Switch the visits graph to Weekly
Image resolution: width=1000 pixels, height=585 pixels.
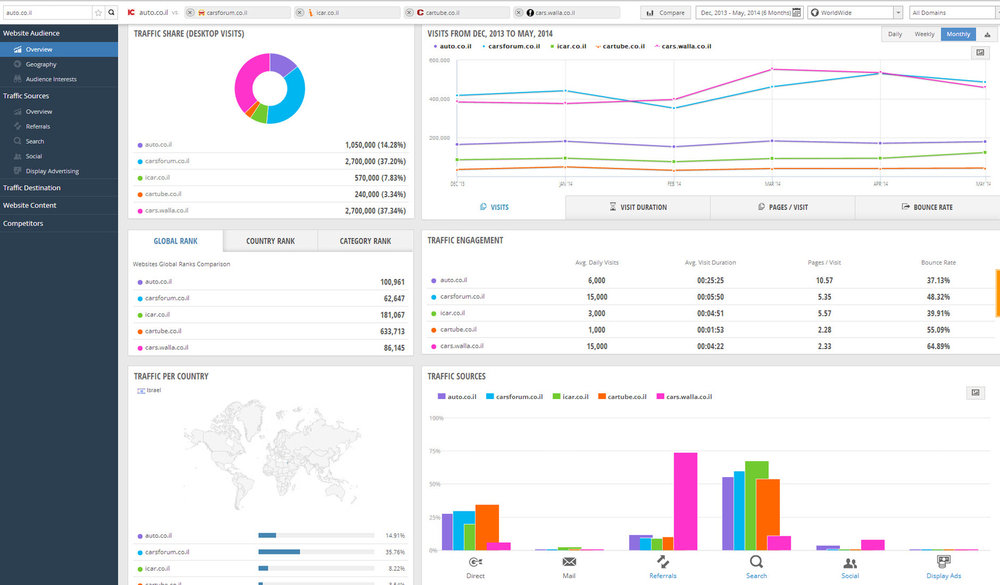pos(924,34)
